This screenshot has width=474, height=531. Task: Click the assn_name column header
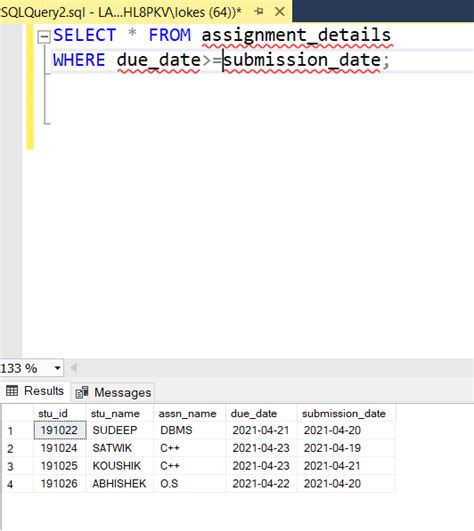pyautogui.click(x=190, y=413)
